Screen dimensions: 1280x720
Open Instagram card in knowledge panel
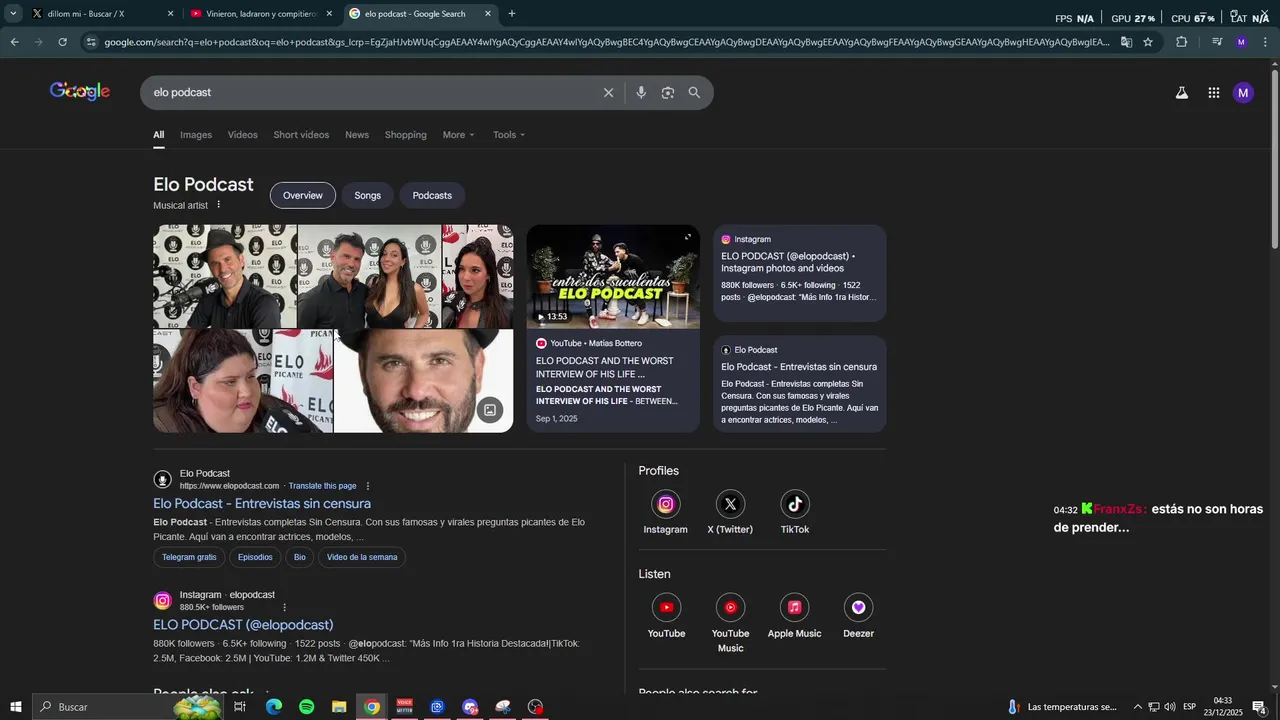[800, 273]
